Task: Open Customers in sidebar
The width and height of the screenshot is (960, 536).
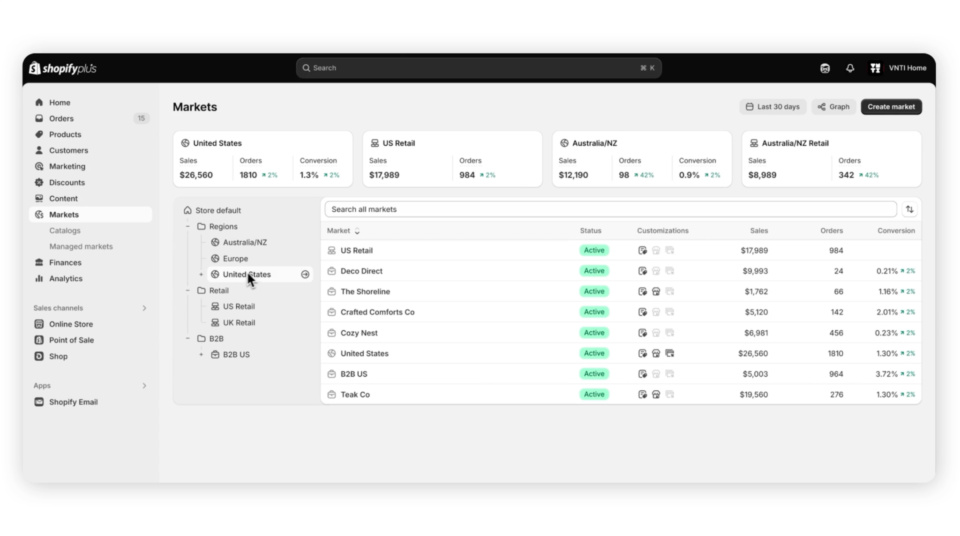Action: tap(90, 150)
